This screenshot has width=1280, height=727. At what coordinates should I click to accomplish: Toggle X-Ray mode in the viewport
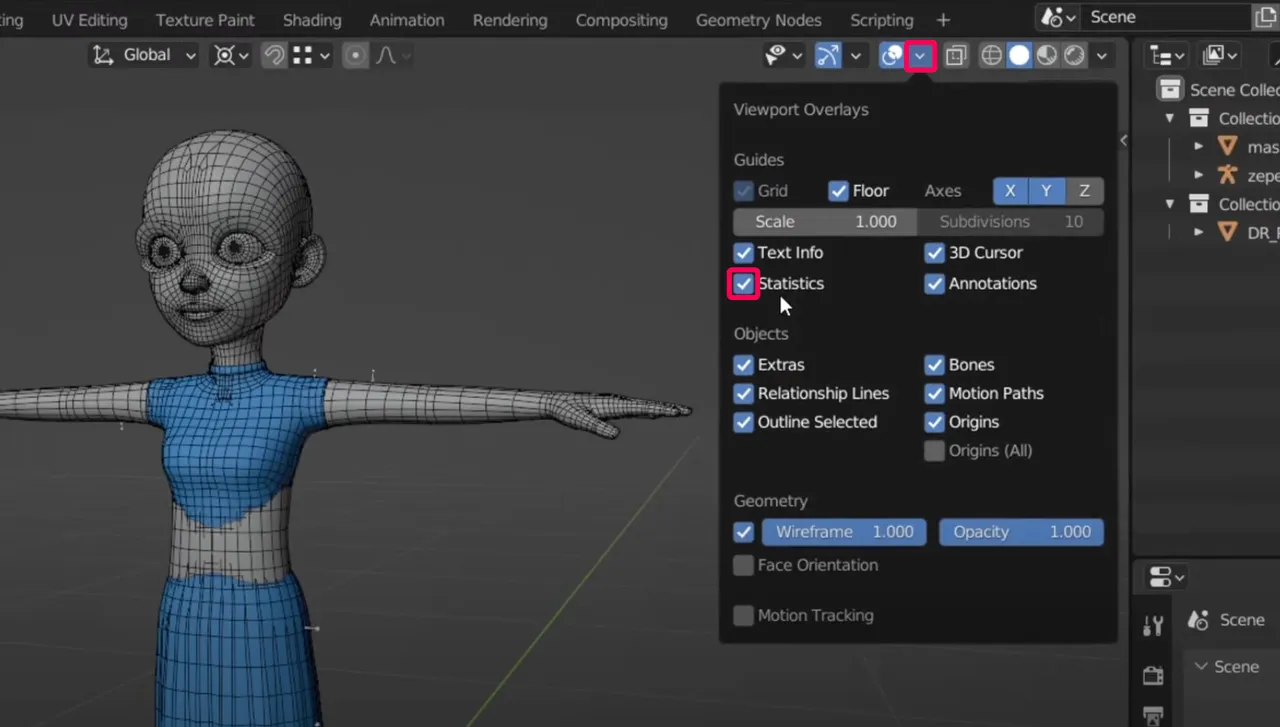(x=955, y=55)
